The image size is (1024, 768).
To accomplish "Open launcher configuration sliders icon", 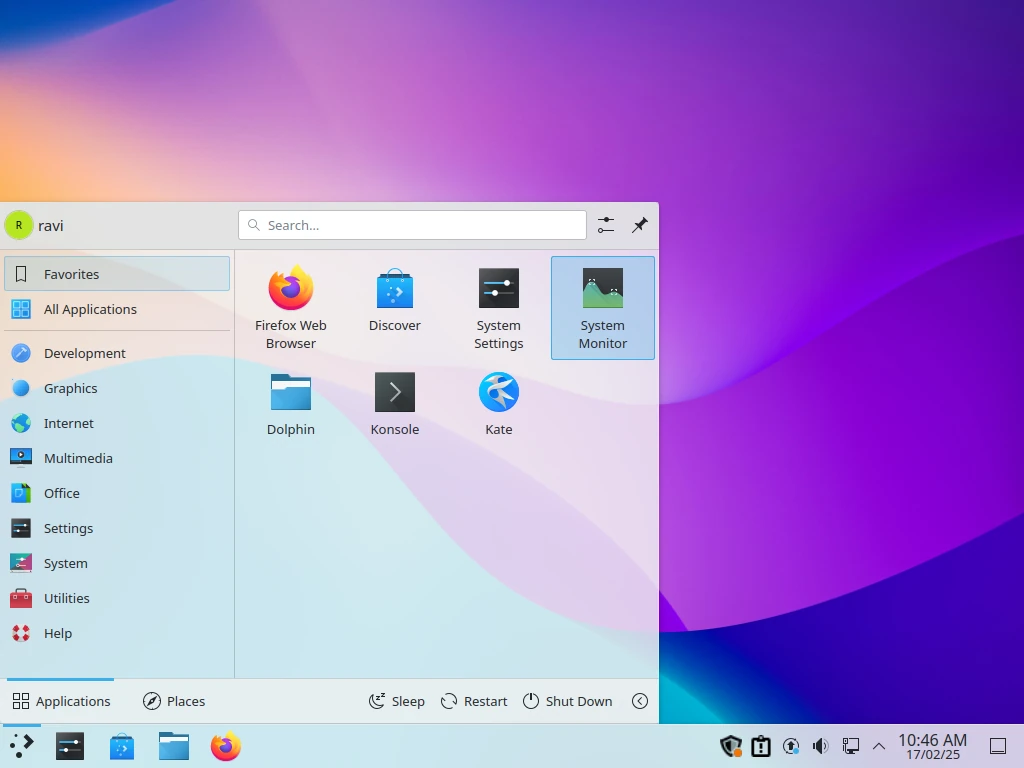I will [606, 225].
